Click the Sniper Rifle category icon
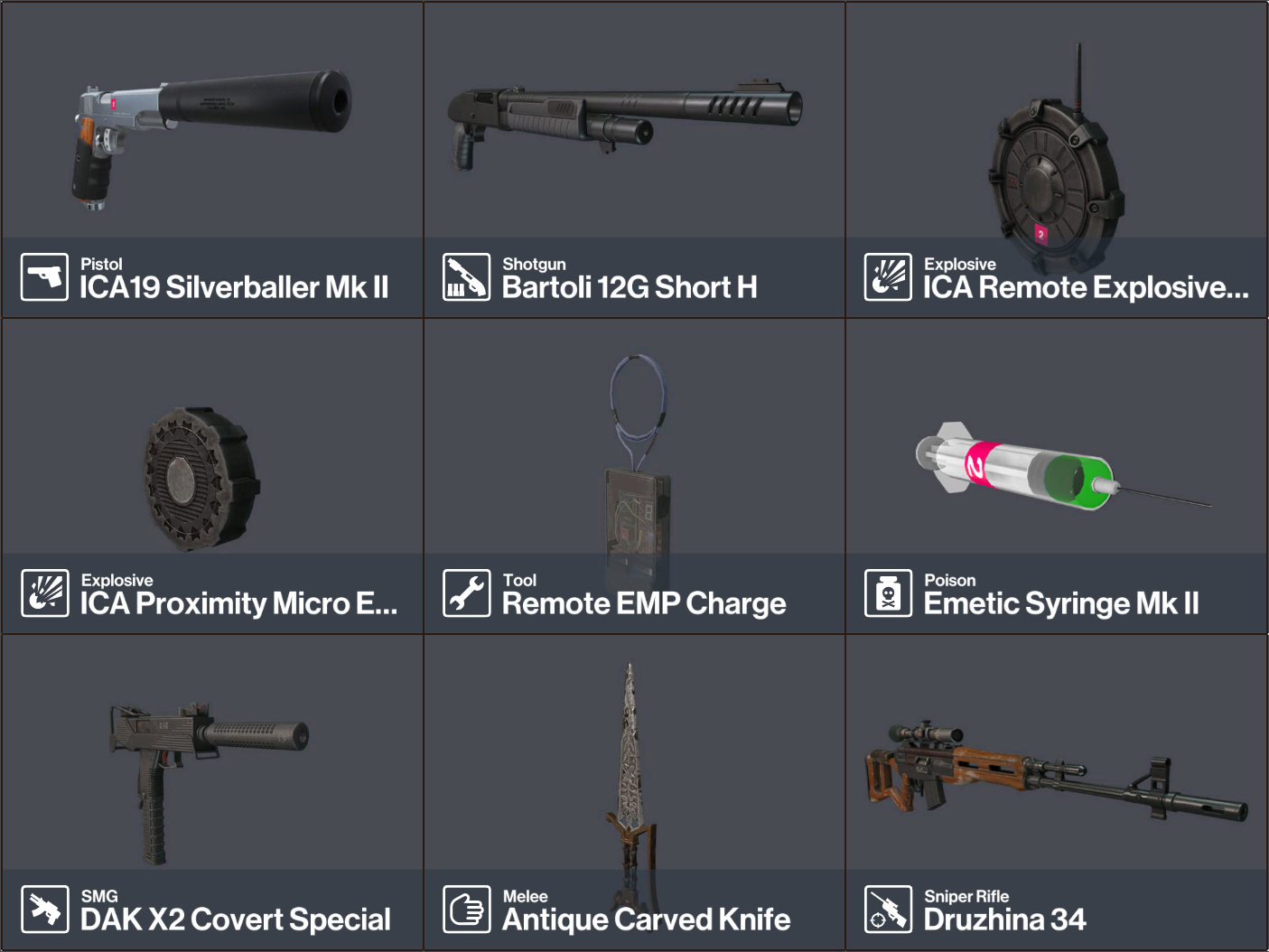Viewport: 1269px width, 952px height. [888, 910]
